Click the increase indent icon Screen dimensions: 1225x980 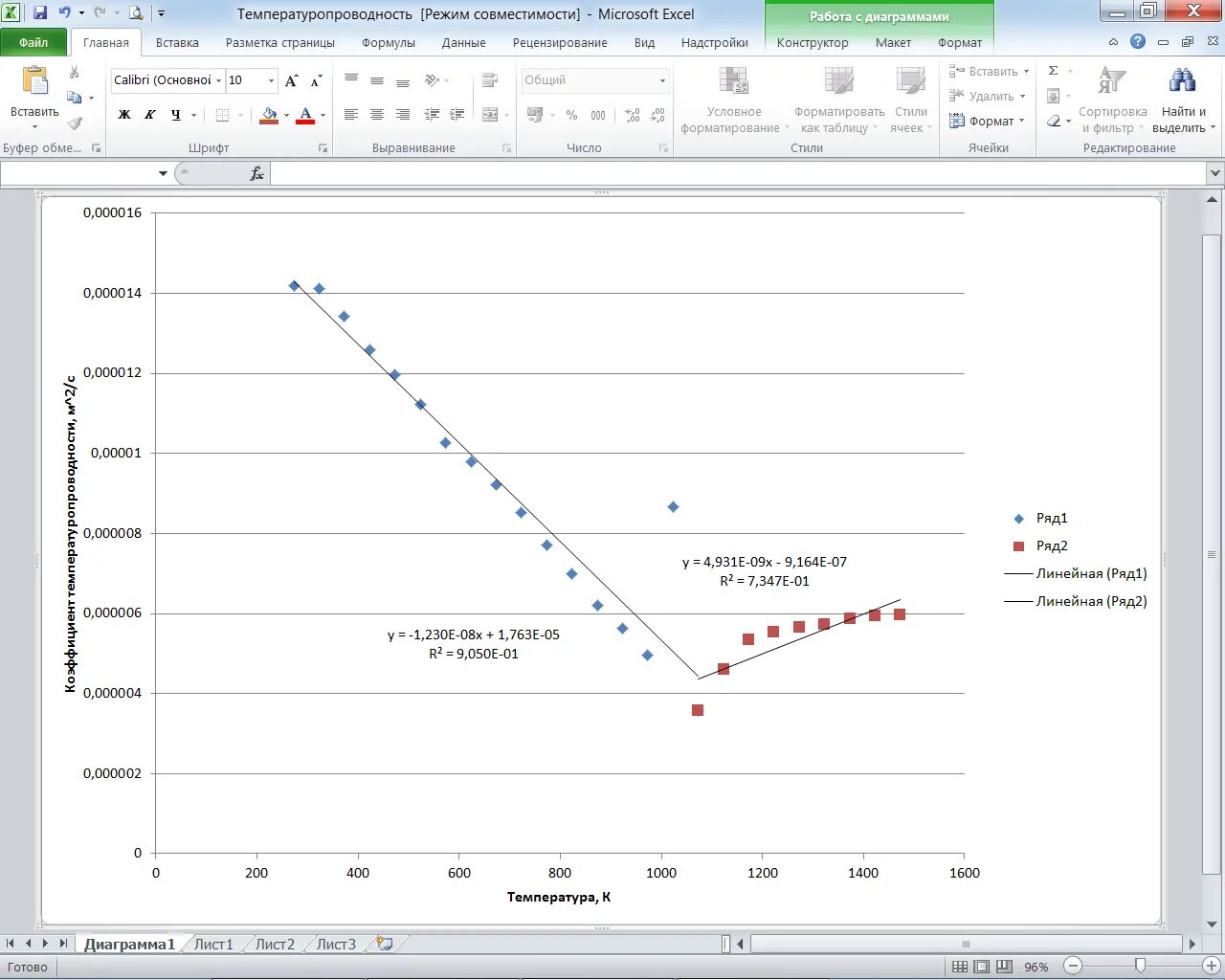tap(457, 115)
